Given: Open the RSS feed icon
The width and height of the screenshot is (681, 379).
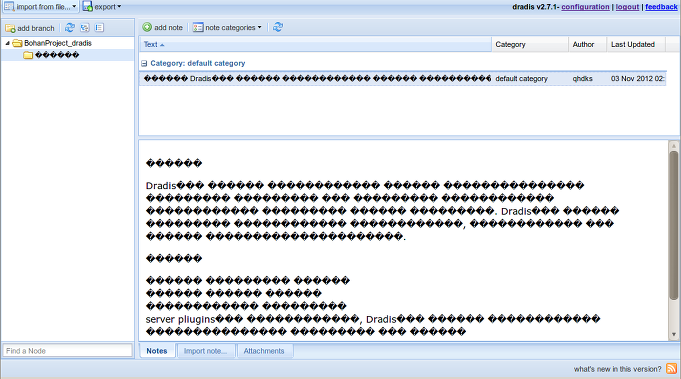Looking at the screenshot, I should click(x=671, y=369).
